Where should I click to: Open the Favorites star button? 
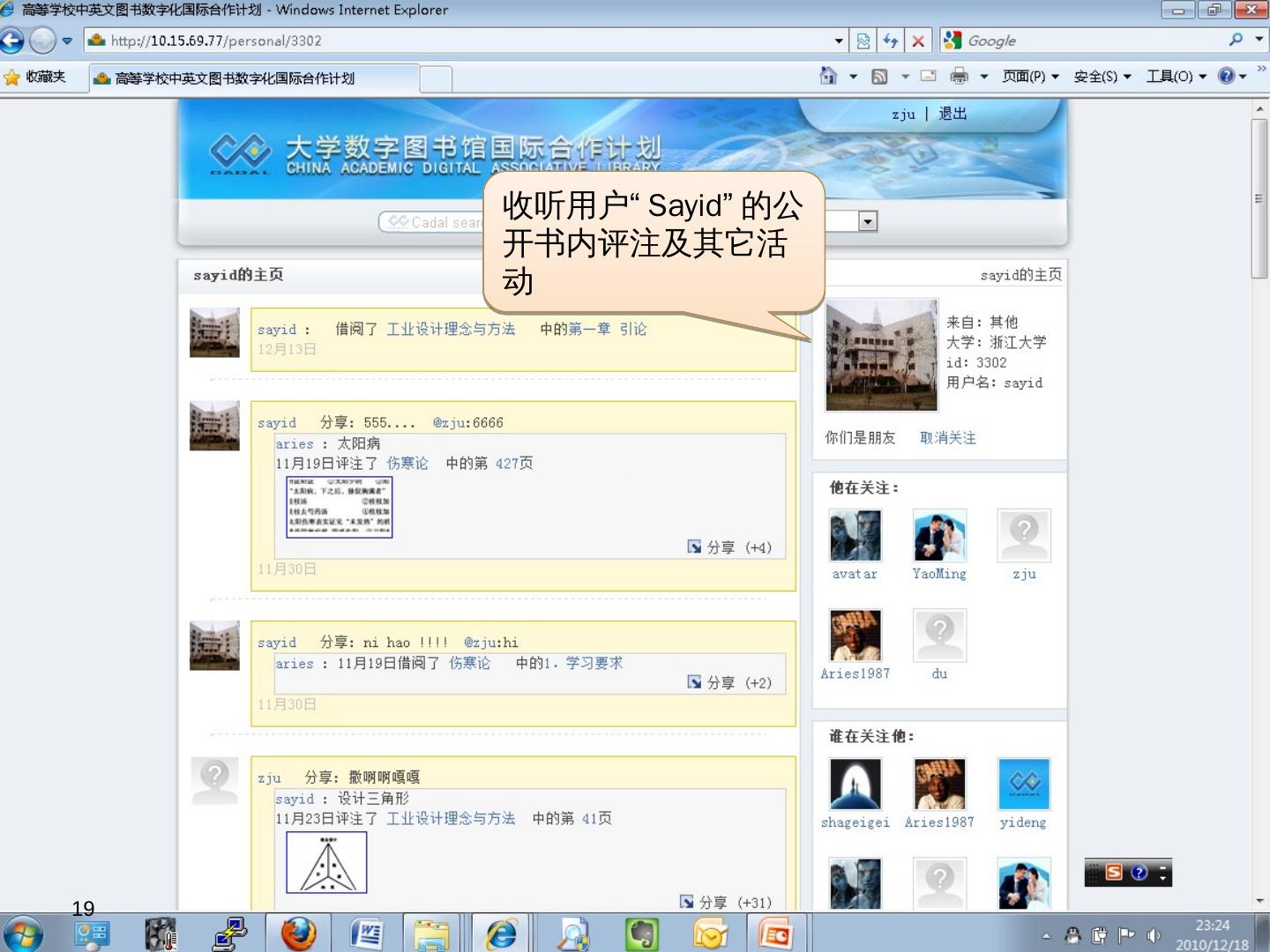point(35,78)
